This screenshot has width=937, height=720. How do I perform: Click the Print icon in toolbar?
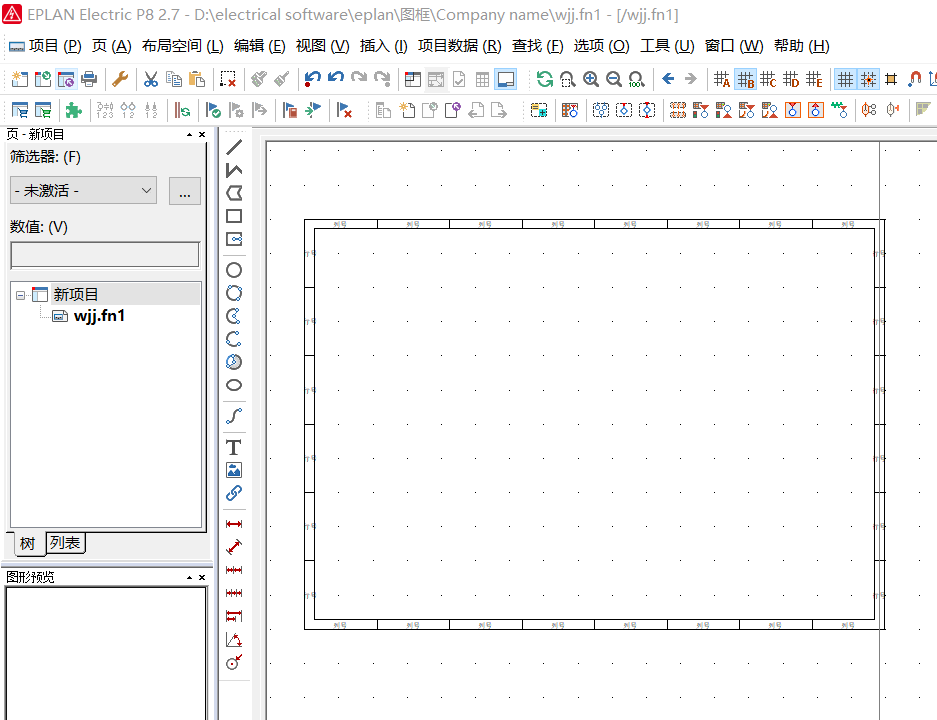[x=89, y=79]
